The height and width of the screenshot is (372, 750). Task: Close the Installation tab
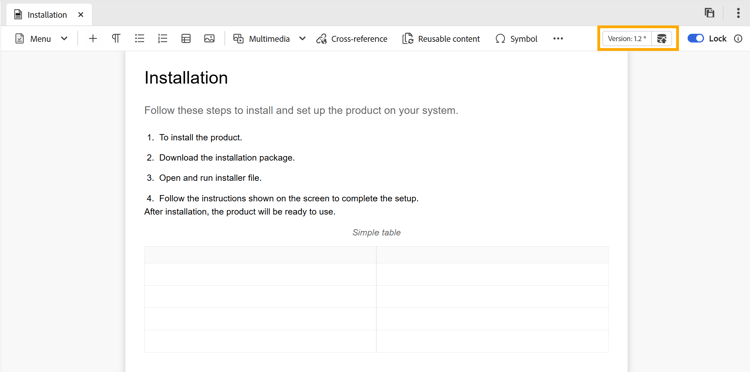pyautogui.click(x=81, y=15)
